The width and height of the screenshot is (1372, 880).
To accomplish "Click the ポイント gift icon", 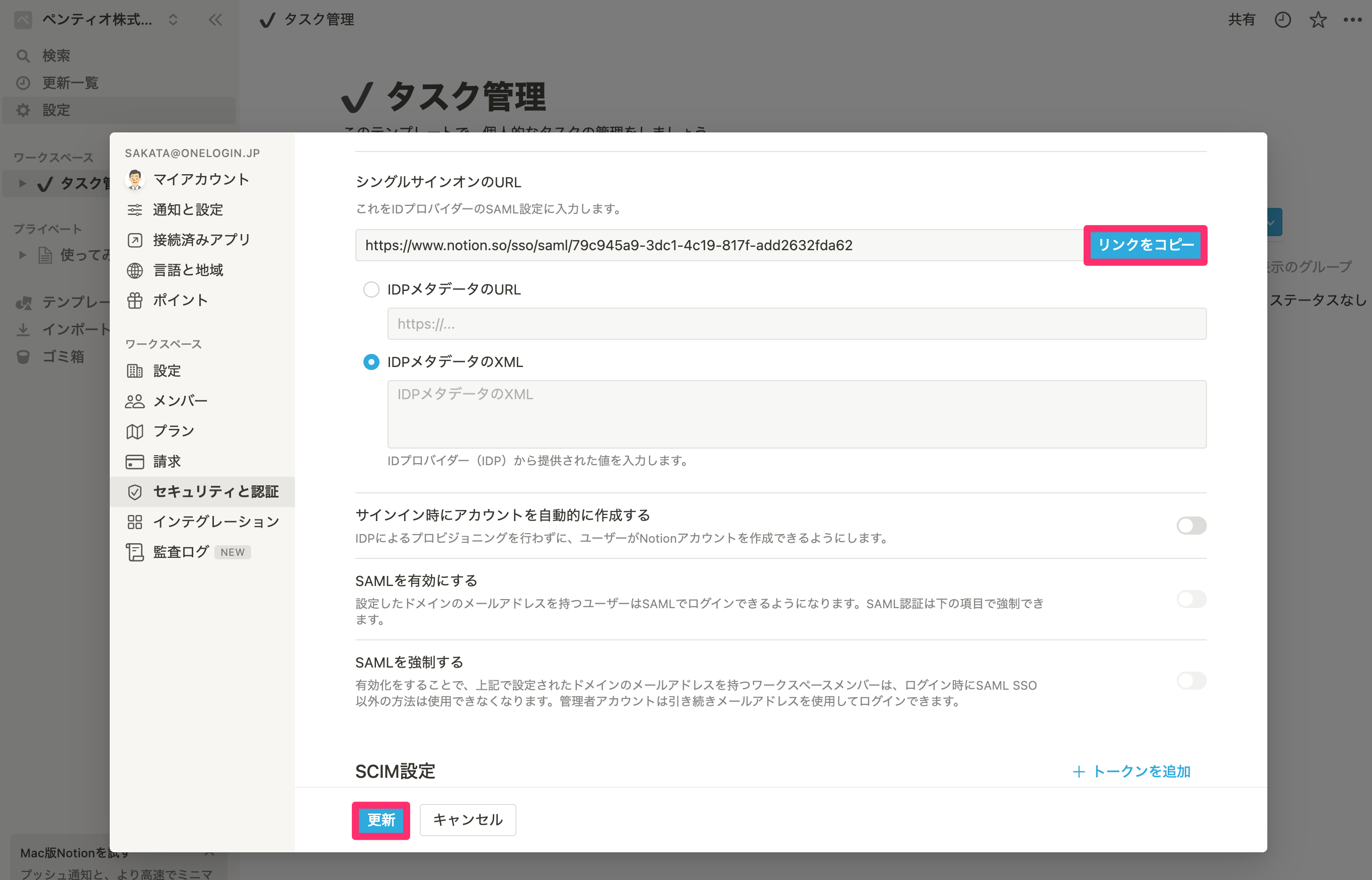I will tap(135, 300).
